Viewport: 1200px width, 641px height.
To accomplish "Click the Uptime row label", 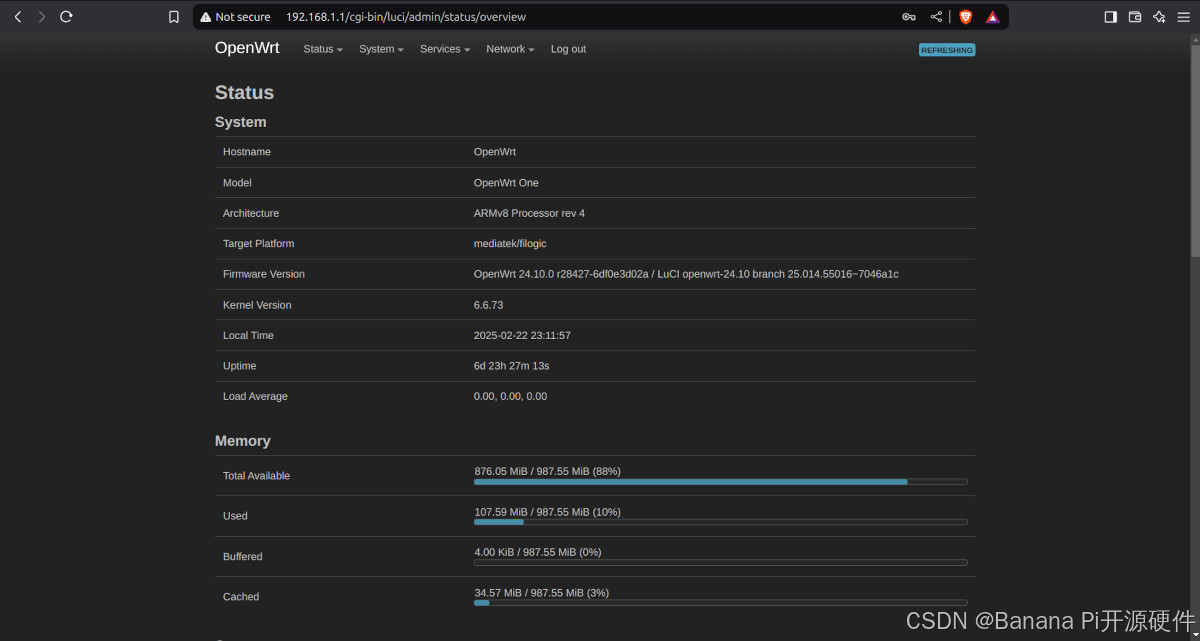I will pyautogui.click(x=240, y=366).
